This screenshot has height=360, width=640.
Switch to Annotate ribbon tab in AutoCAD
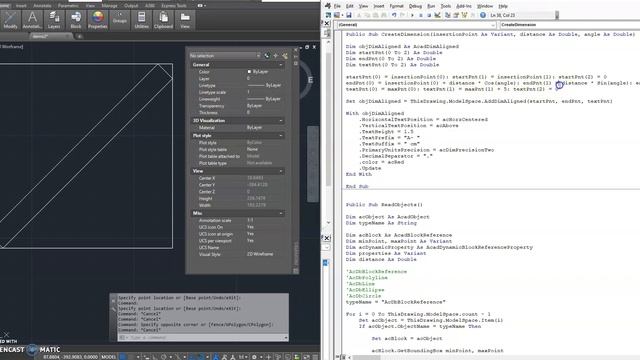[x=42, y=6]
